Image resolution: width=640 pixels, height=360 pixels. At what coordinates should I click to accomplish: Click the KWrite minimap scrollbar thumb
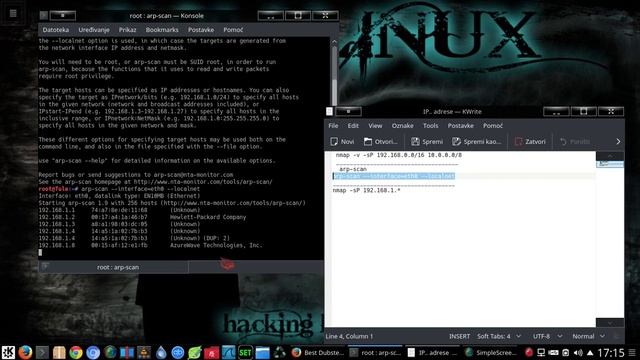pos(610,164)
